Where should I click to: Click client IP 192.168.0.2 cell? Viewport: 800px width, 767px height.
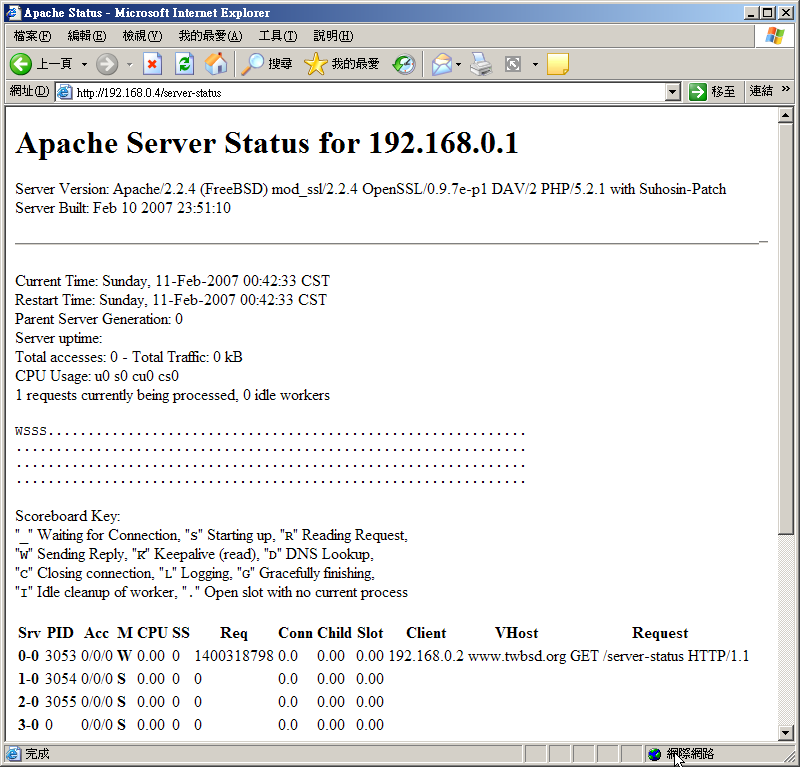[426, 656]
